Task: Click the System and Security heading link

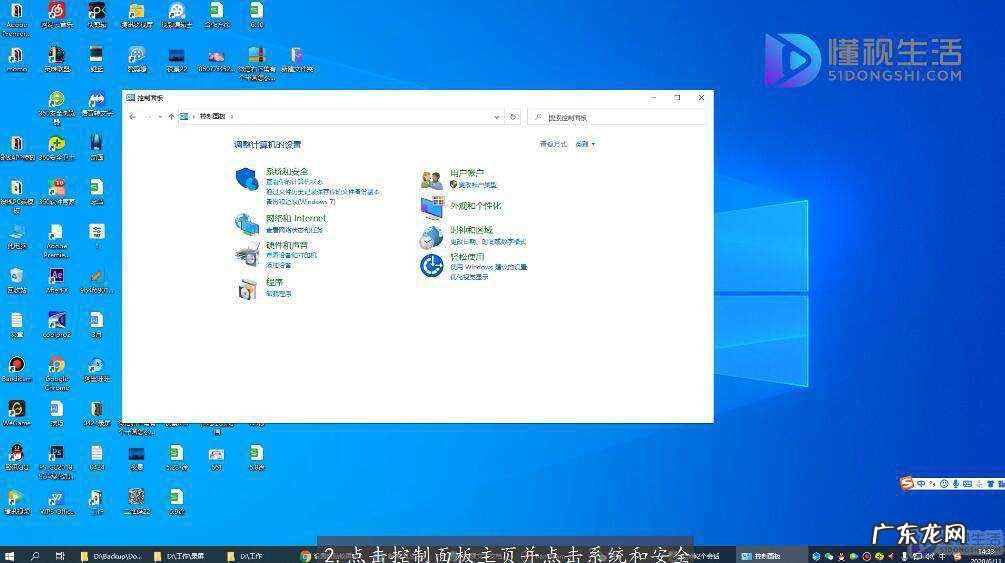Action: click(287, 172)
